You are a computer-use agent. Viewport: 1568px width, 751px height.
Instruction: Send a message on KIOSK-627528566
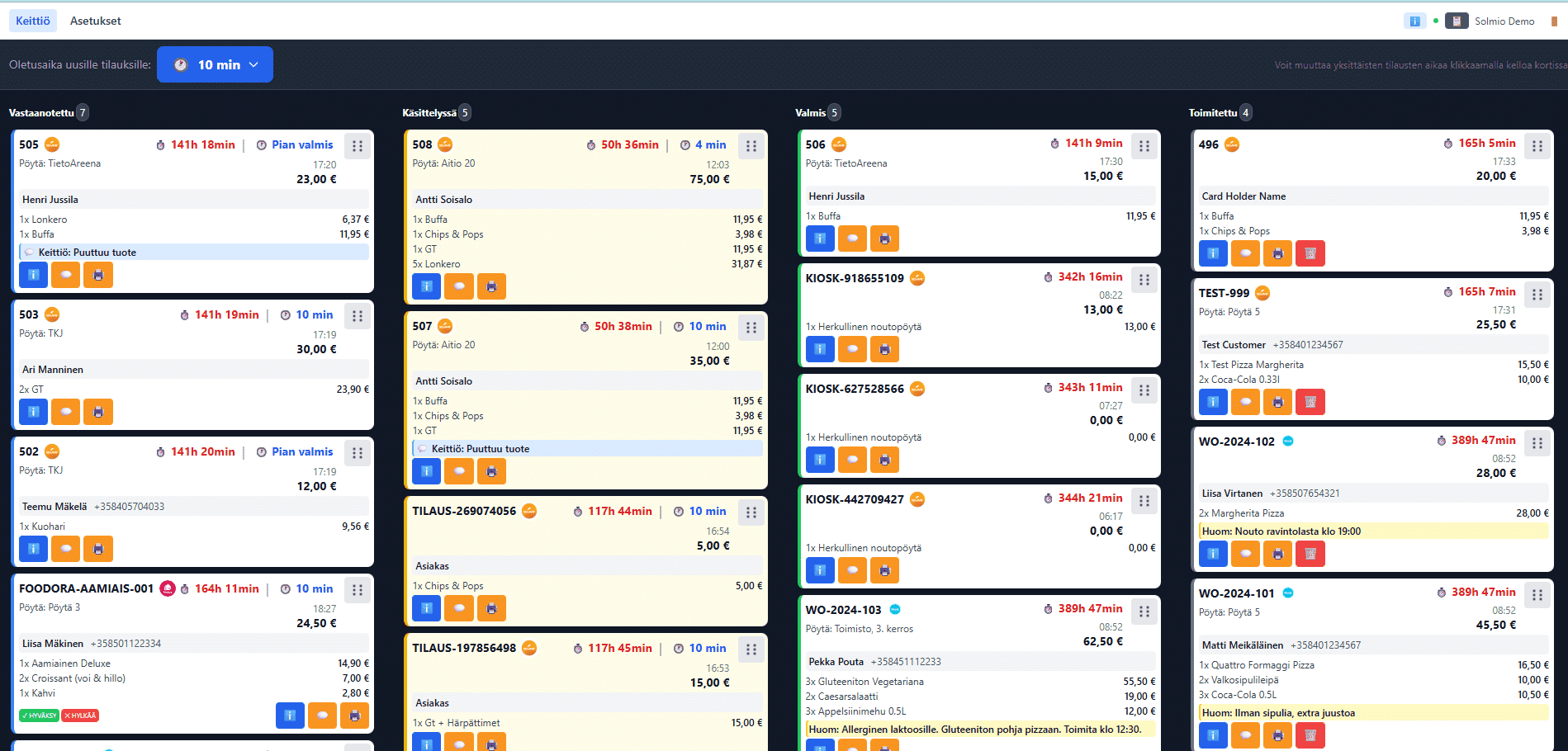852,460
